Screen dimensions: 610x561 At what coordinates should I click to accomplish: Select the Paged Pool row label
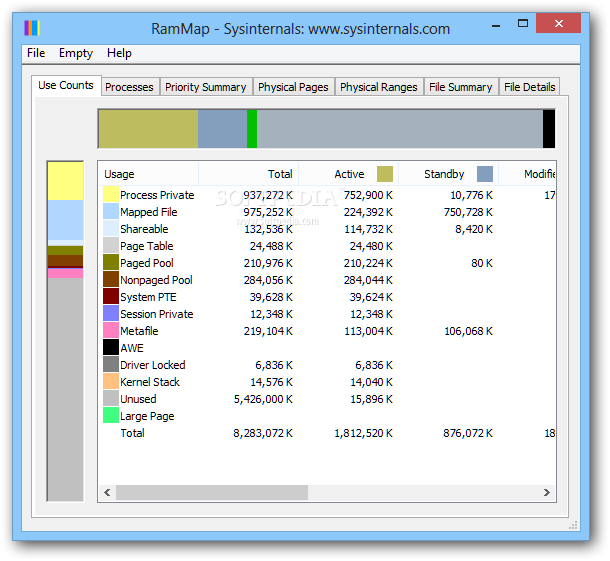point(147,263)
